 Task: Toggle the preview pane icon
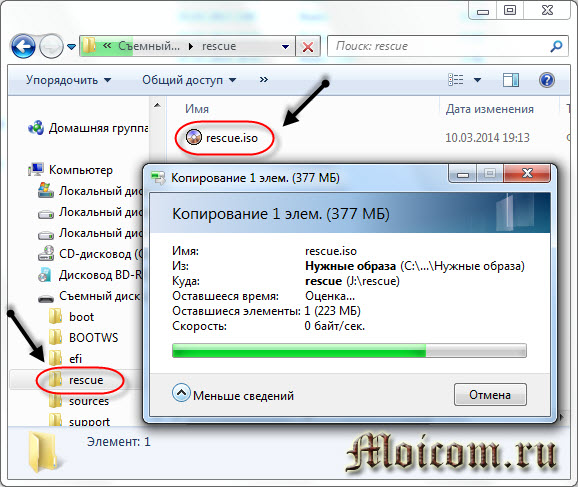click(511, 80)
